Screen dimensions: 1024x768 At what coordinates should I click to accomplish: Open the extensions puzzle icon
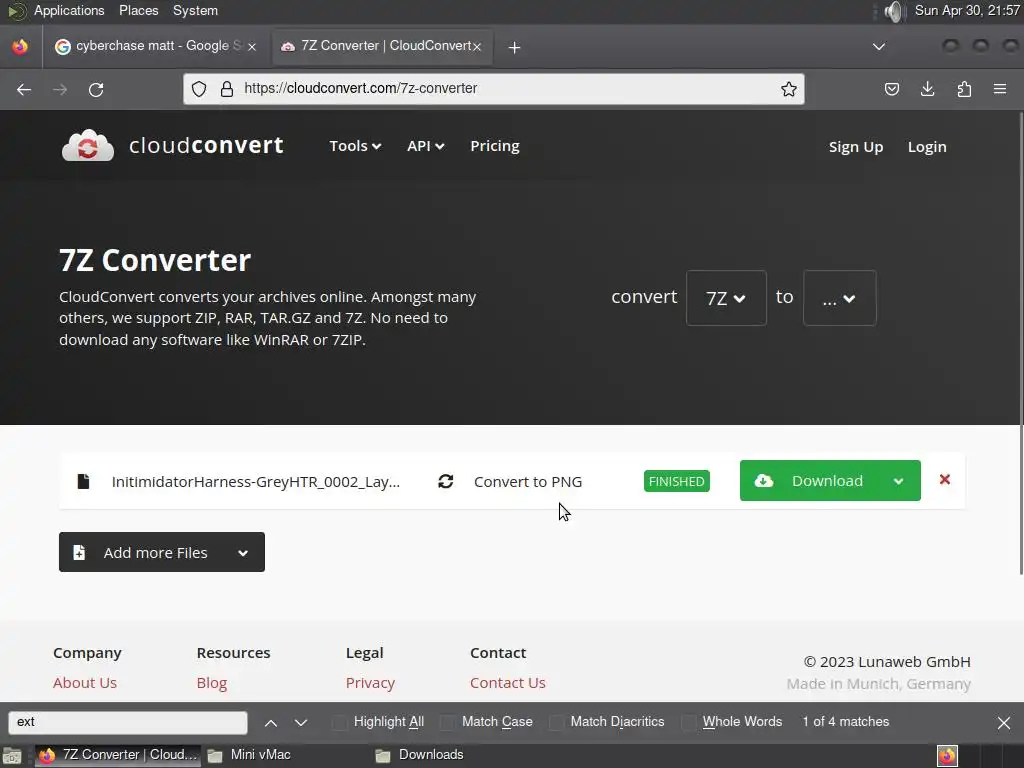click(964, 89)
